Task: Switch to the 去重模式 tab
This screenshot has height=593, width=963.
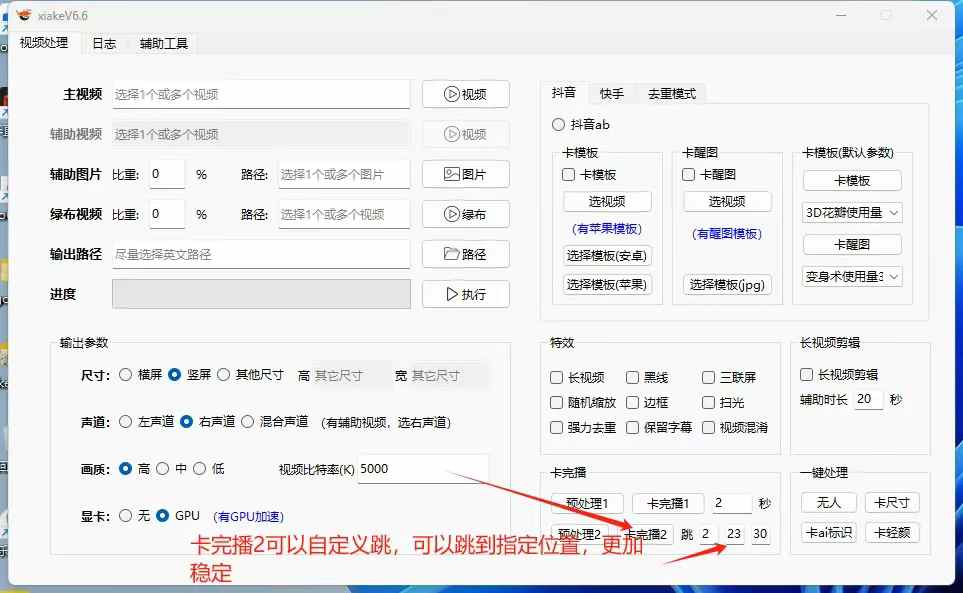Action: click(x=671, y=93)
